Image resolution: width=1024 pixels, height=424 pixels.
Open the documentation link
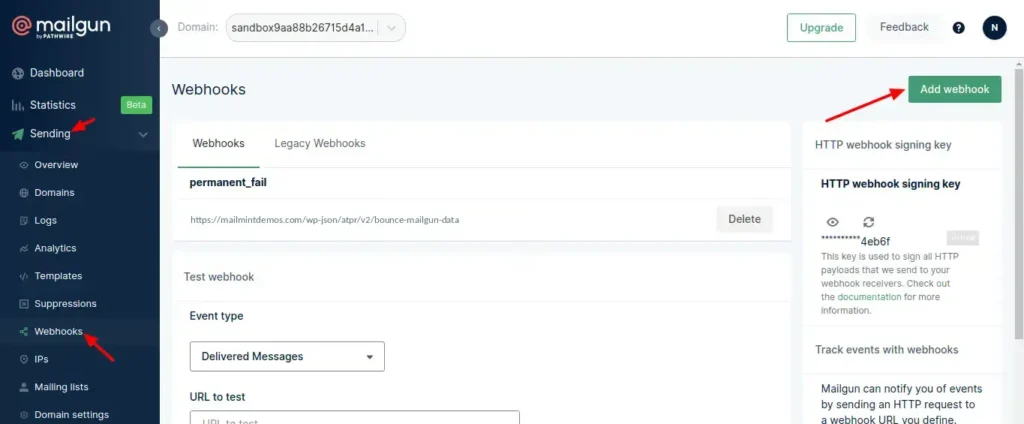pos(869,297)
